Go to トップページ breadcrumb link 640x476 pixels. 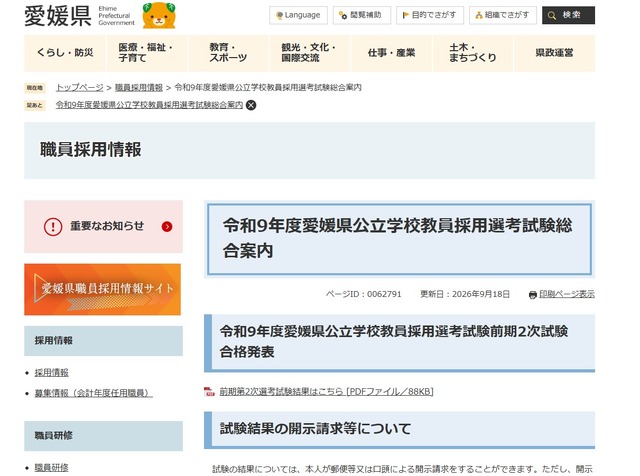[x=80, y=87]
